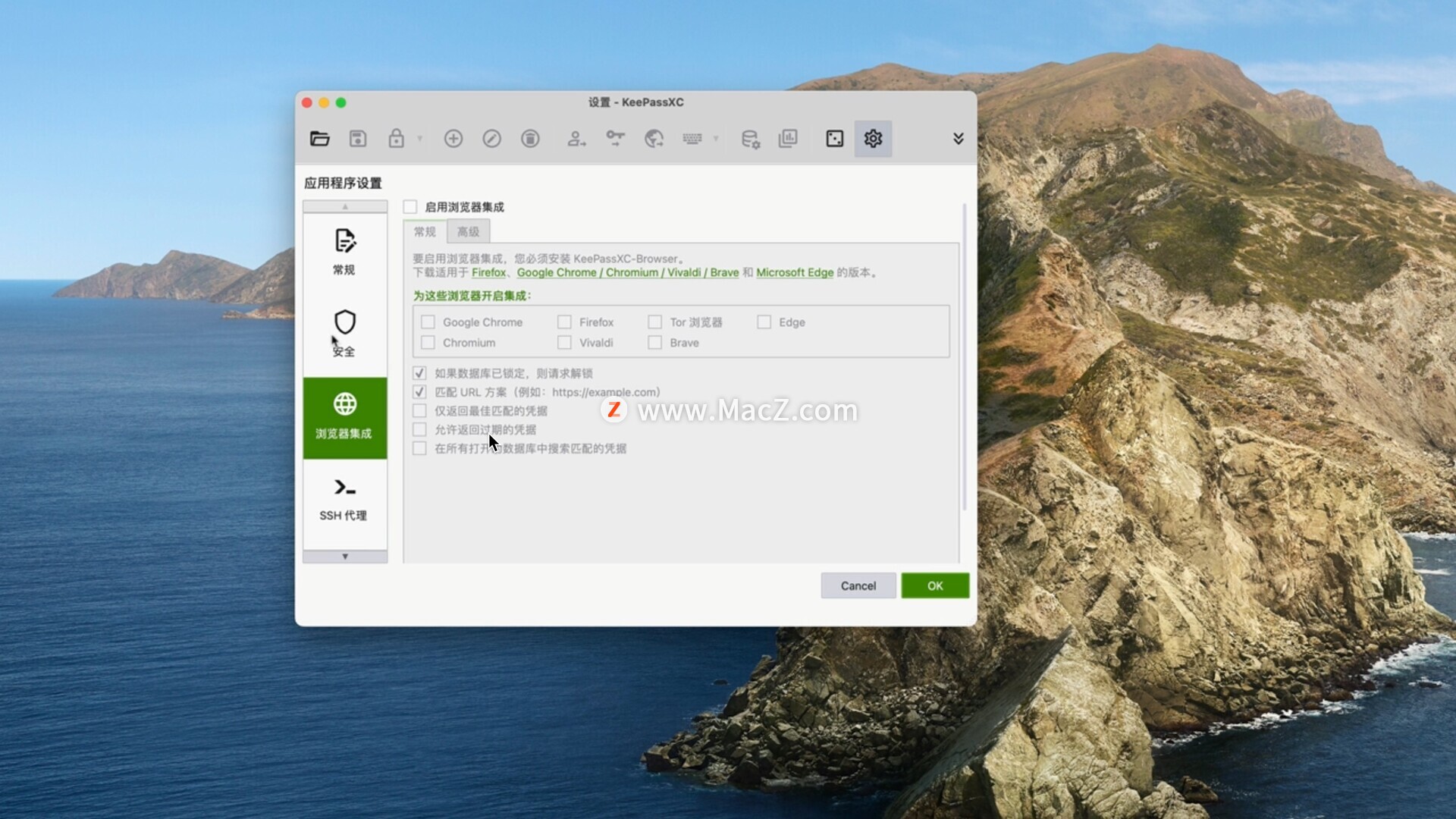Select the 常规 tab in browser settings
The width and height of the screenshot is (1456, 819).
(425, 232)
